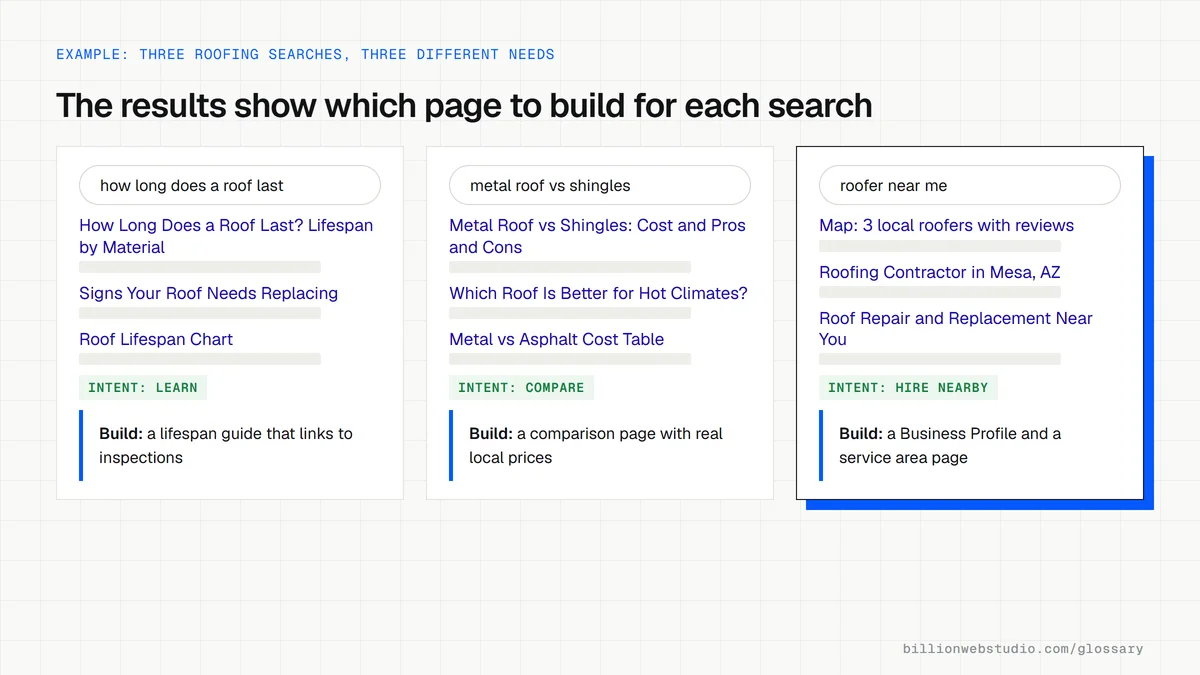Click the 'Build: a lifespan guide' note
The height and width of the screenshot is (675, 1200).
click(230, 445)
